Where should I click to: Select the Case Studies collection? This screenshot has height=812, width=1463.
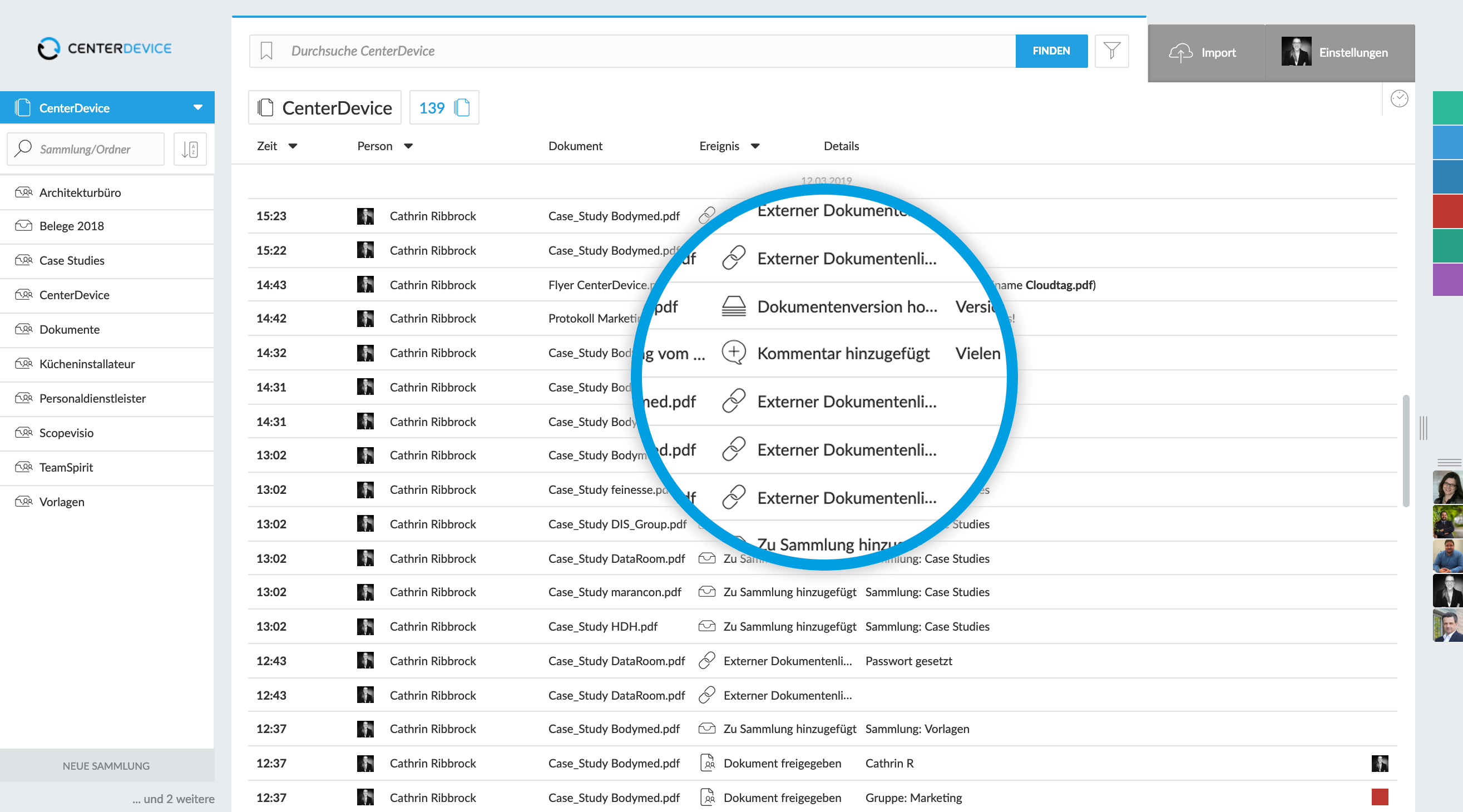pyautogui.click(x=107, y=261)
